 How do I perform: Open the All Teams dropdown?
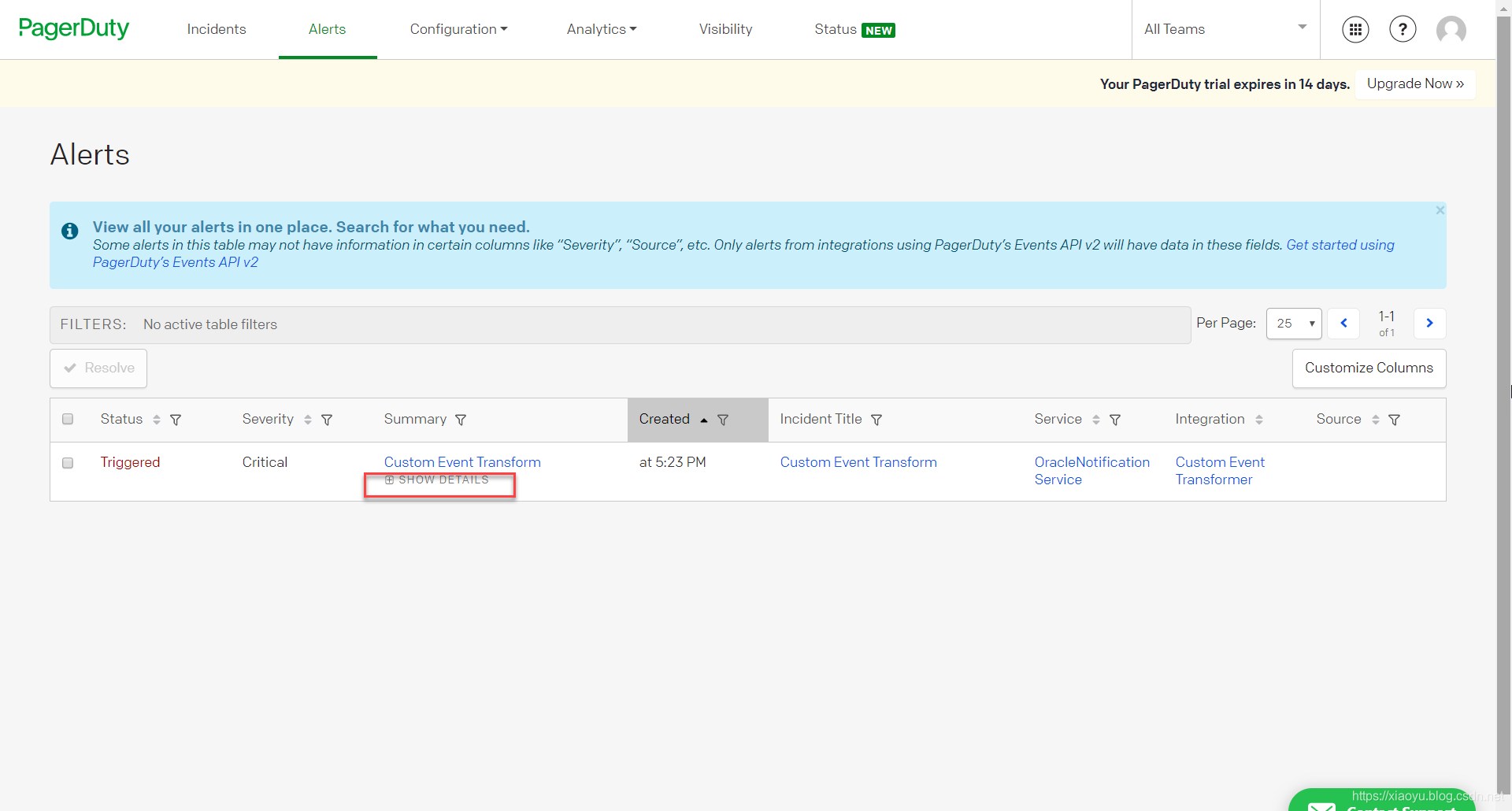pyautogui.click(x=1225, y=29)
